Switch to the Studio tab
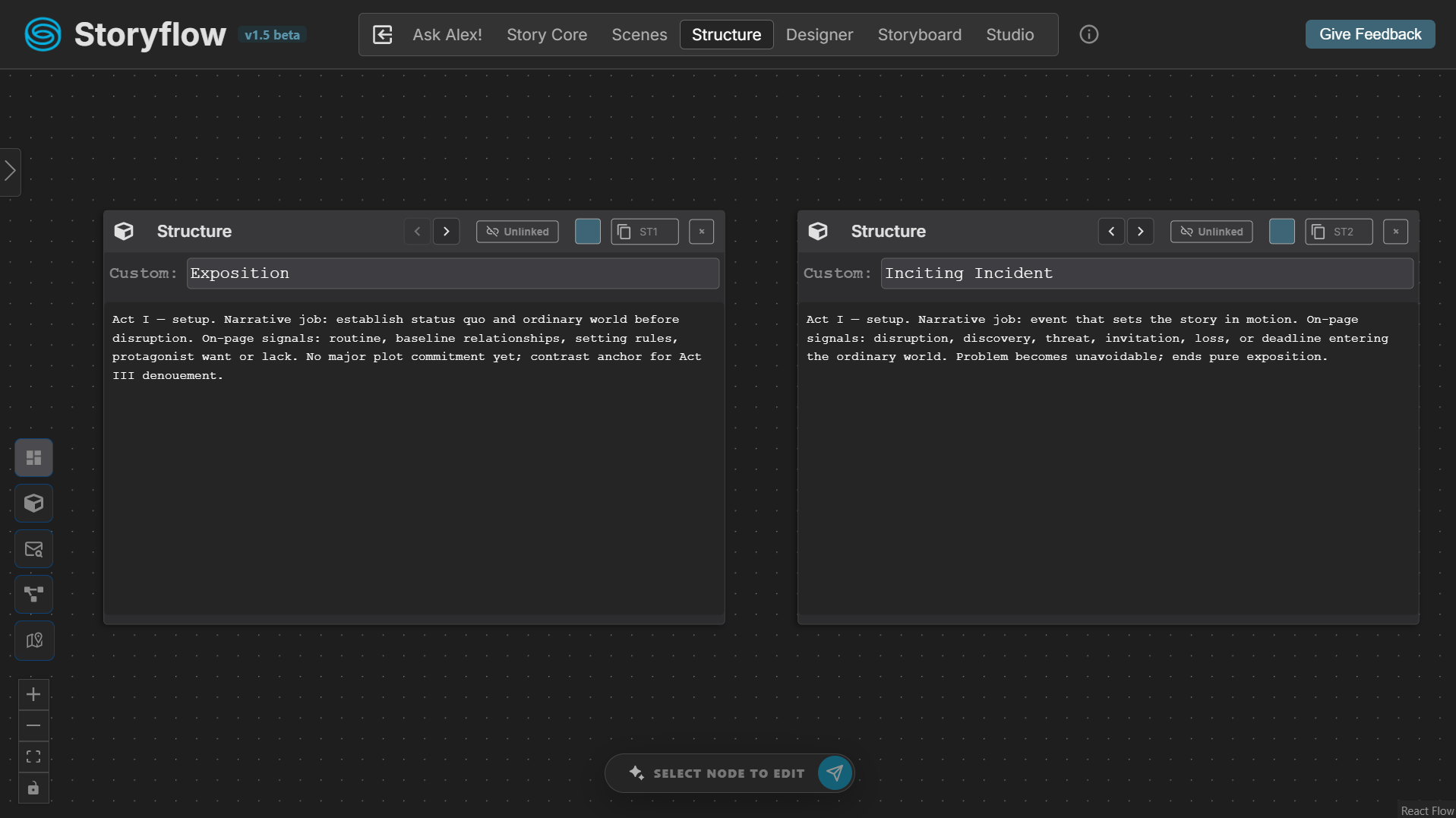The height and width of the screenshot is (818, 1456). pos(1010,34)
